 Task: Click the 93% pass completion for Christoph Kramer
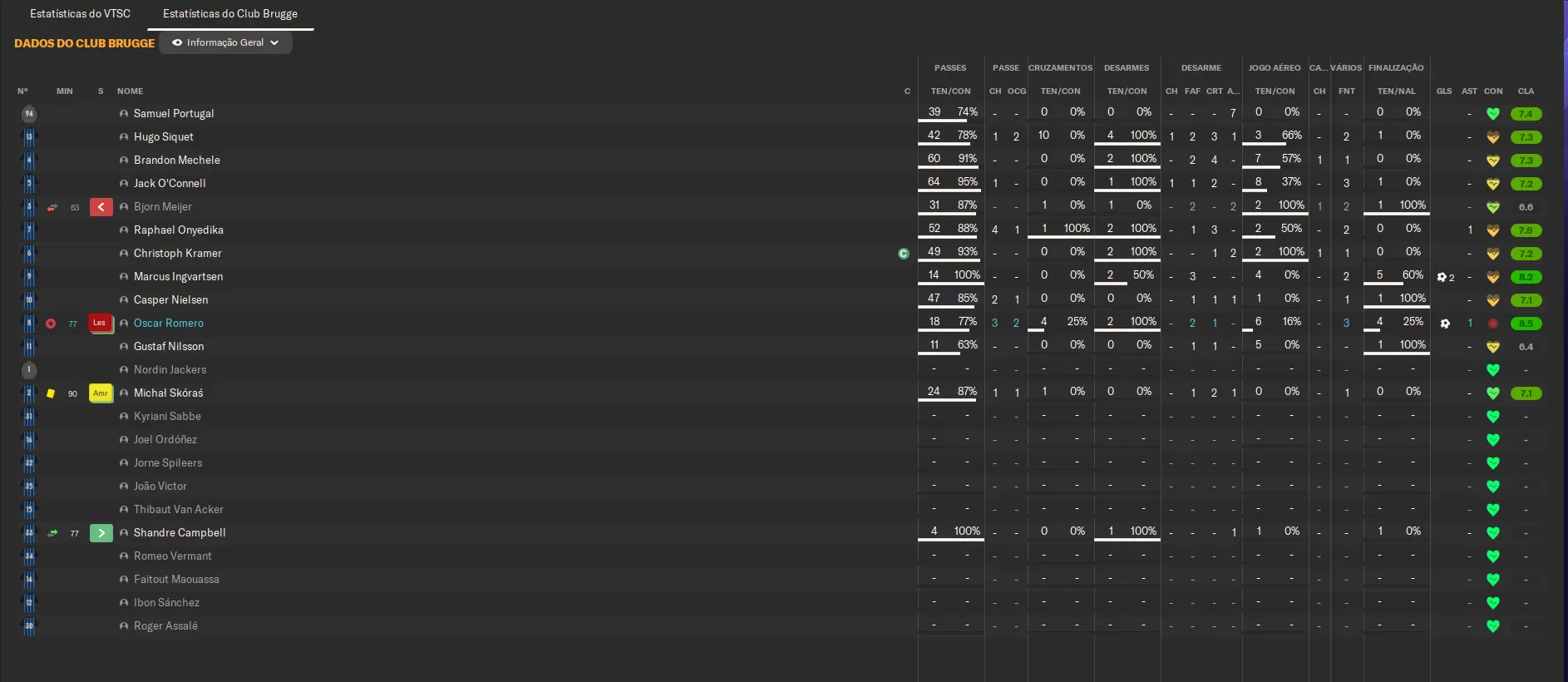click(968, 252)
